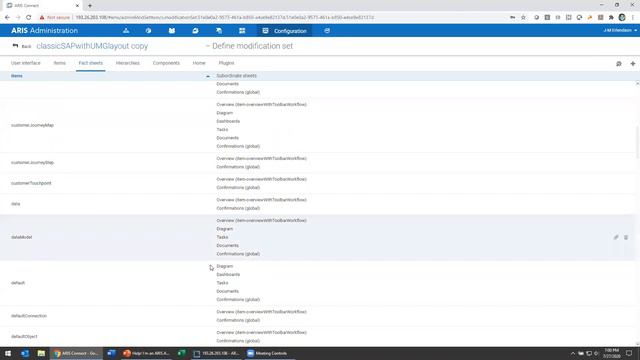Edit the dataModel row with pencil icon
640x360 pixels.
tap(616, 237)
